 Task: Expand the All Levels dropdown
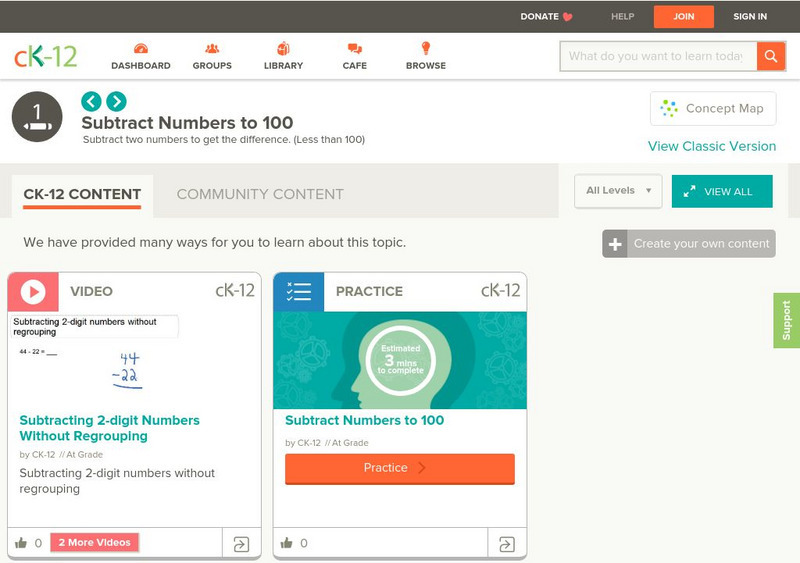point(618,191)
